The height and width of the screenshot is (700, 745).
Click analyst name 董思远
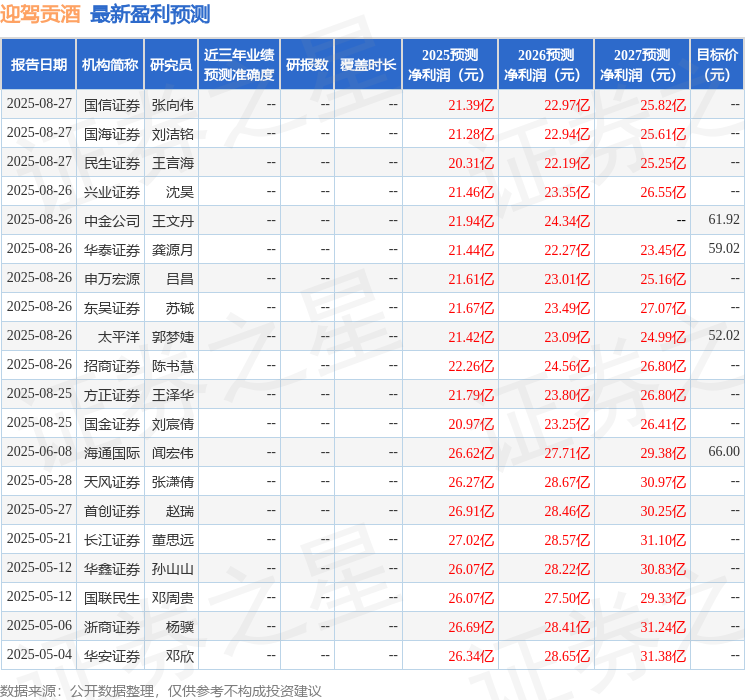pyautogui.click(x=172, y=540)
